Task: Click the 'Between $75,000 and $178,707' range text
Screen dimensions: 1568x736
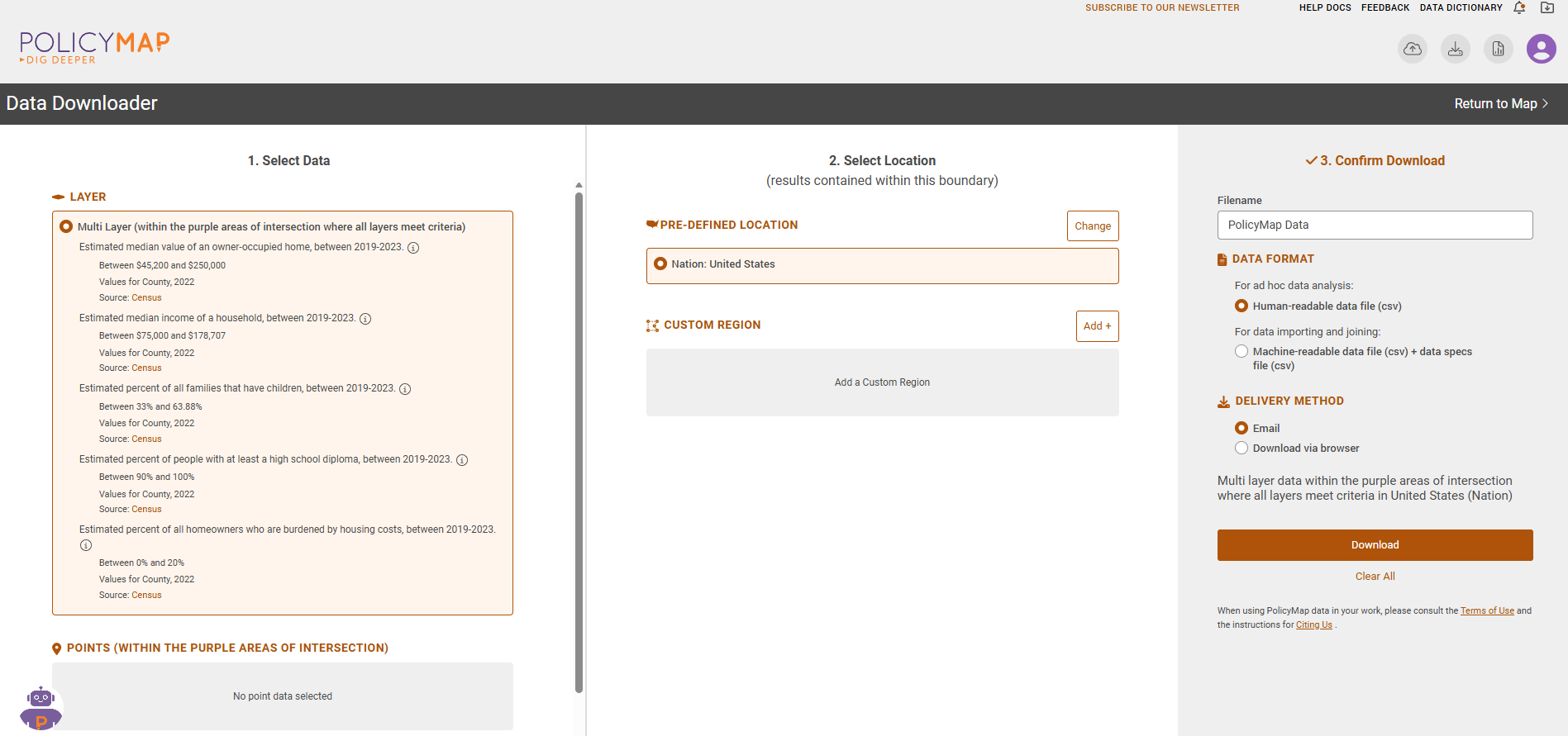Action: (x=162, y=336)
